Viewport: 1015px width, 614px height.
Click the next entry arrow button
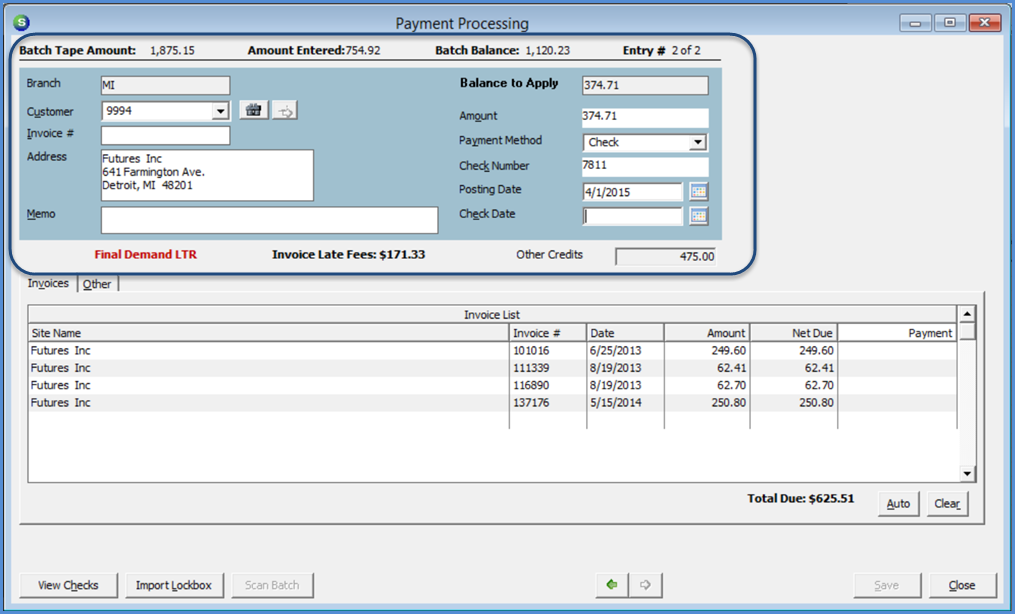(x=645, y=585)
